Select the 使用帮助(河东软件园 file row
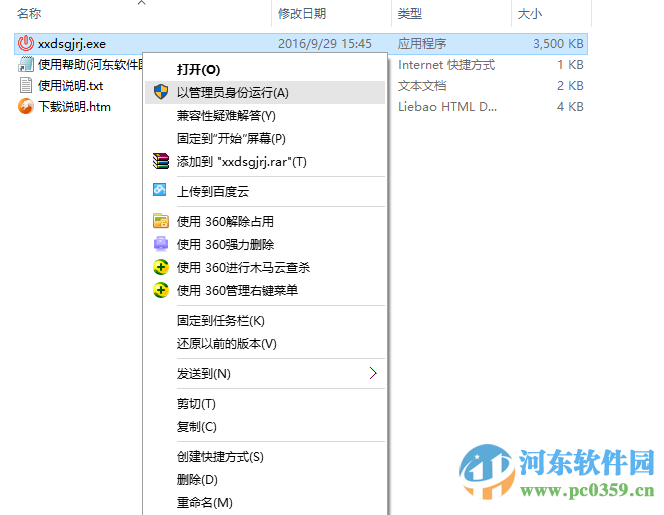 tap(90, 64)
